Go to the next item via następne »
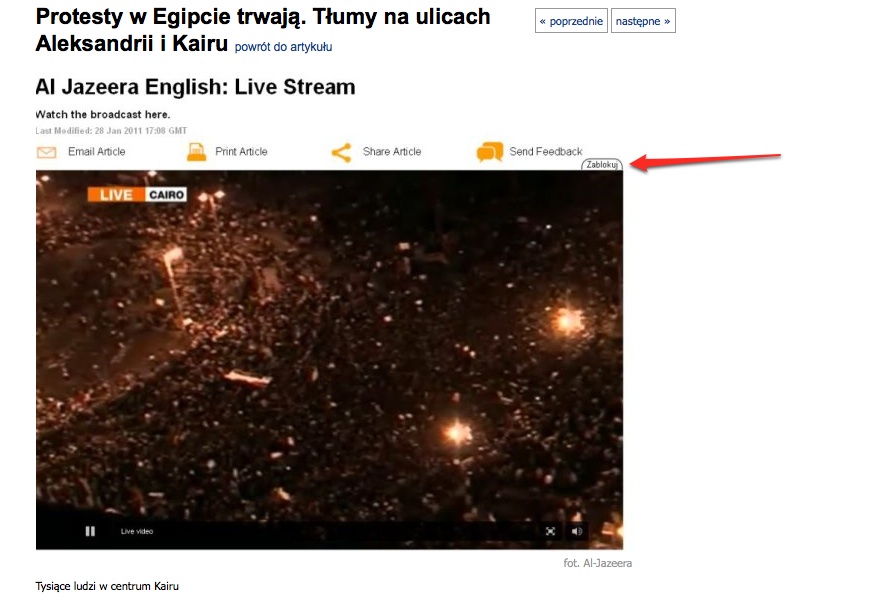Screen dimensions: 891x605 (x=643, y=21)
